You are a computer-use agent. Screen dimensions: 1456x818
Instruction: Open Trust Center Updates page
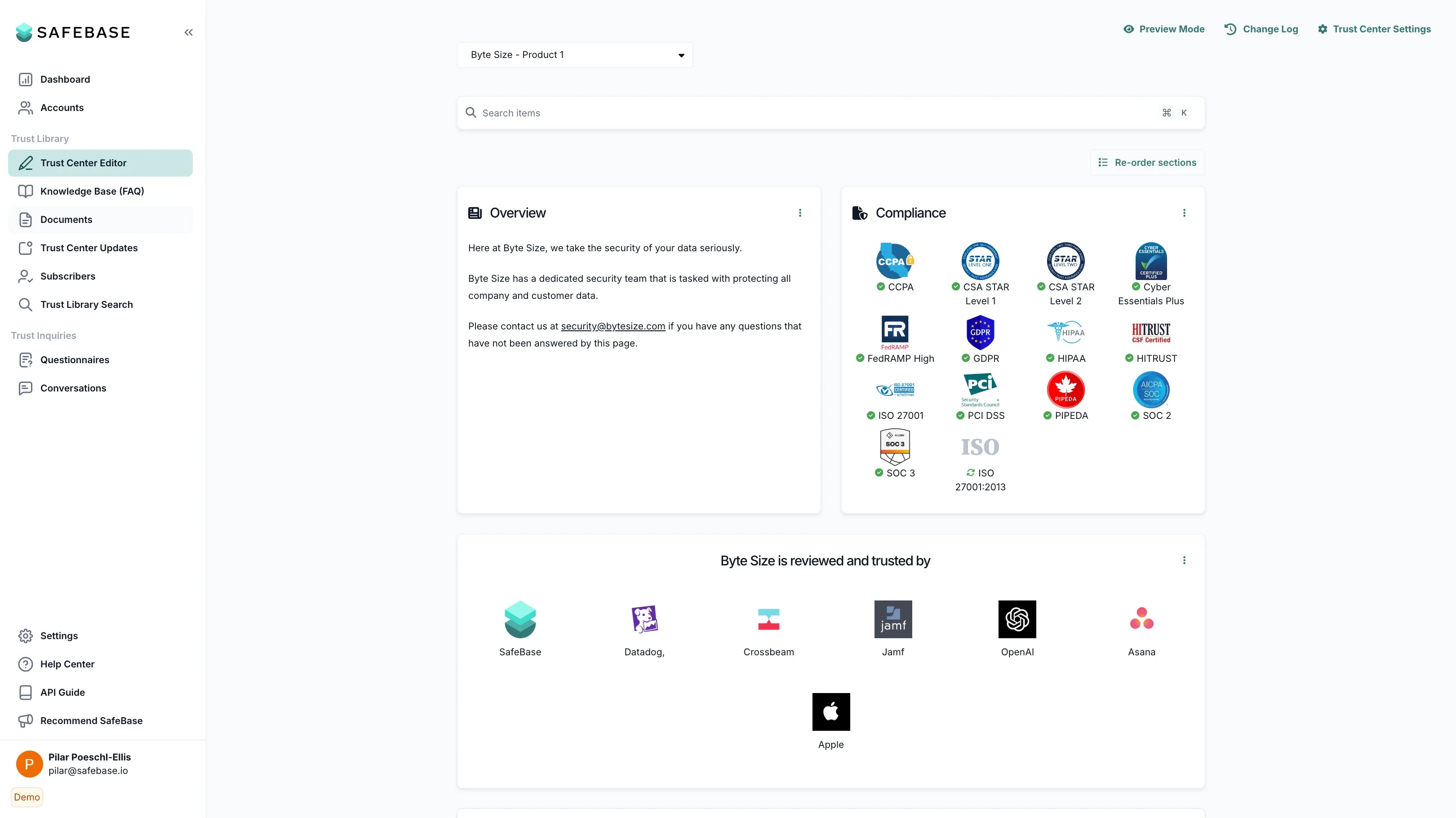pos(89,248)
